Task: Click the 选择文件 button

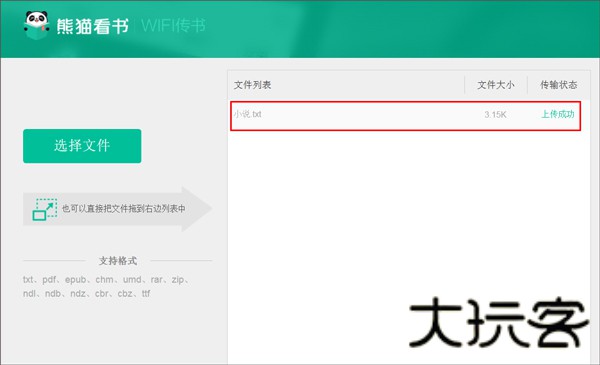Action: [x=82, y=146]
